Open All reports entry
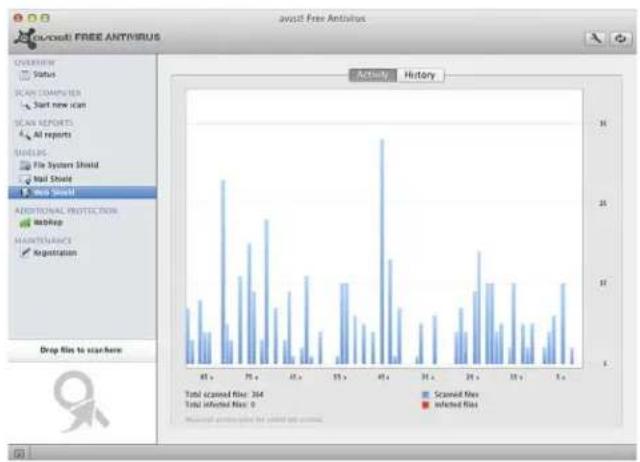 (52, 135)
